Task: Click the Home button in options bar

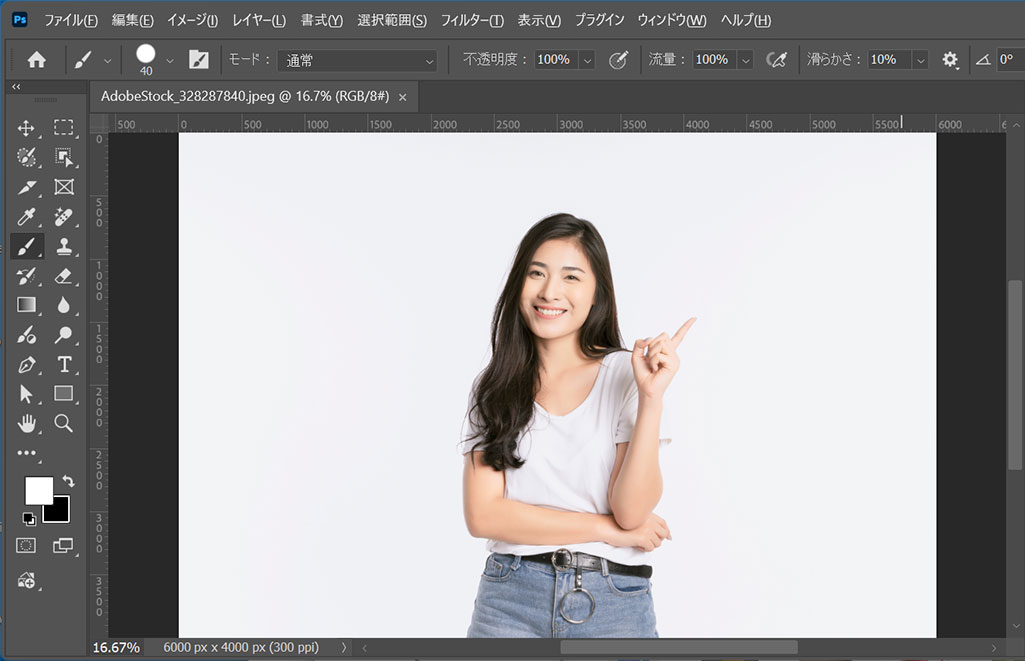Action: (x=37, y=60)
